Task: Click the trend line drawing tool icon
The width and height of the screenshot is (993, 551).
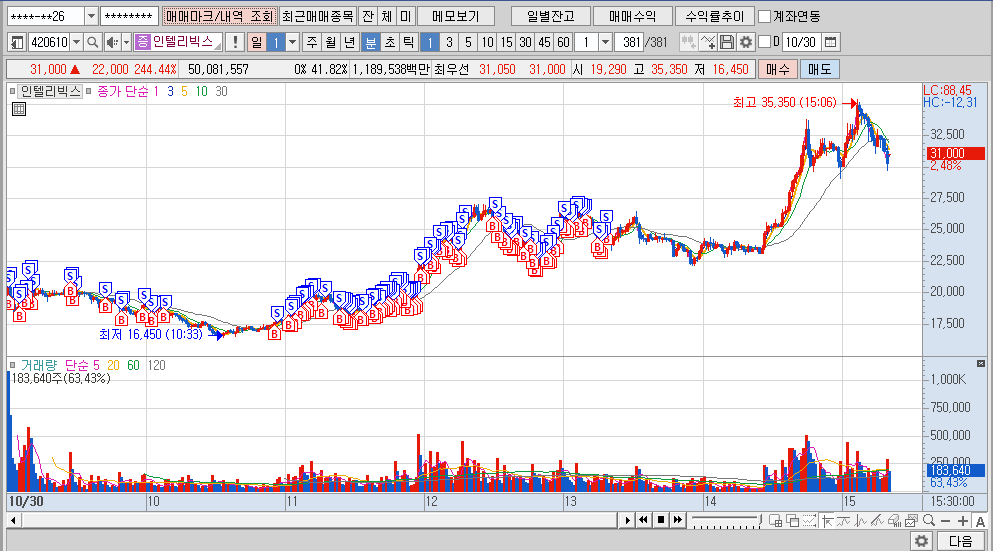Action: click(x=878, y=521)
